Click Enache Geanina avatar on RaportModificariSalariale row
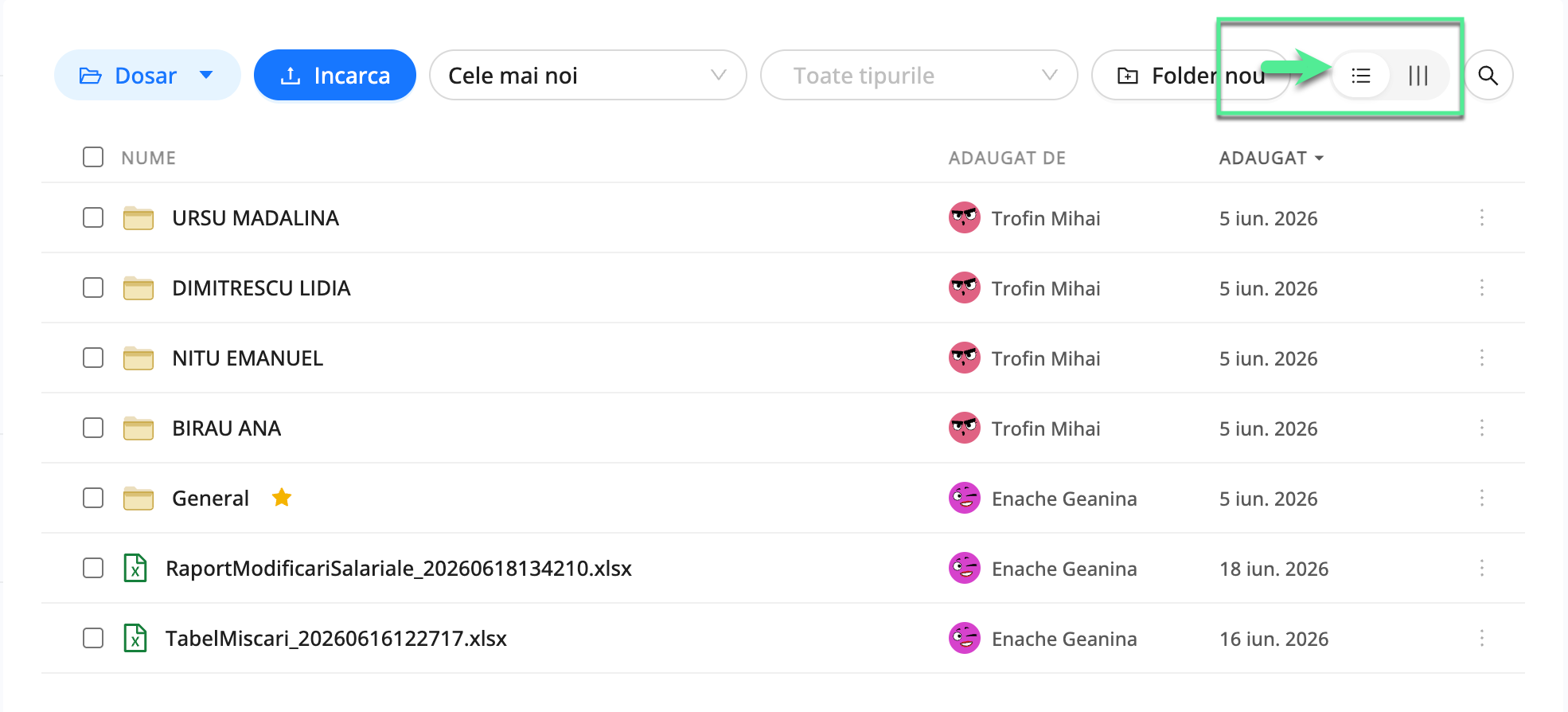1568x712 pixels. coord(965,568)
